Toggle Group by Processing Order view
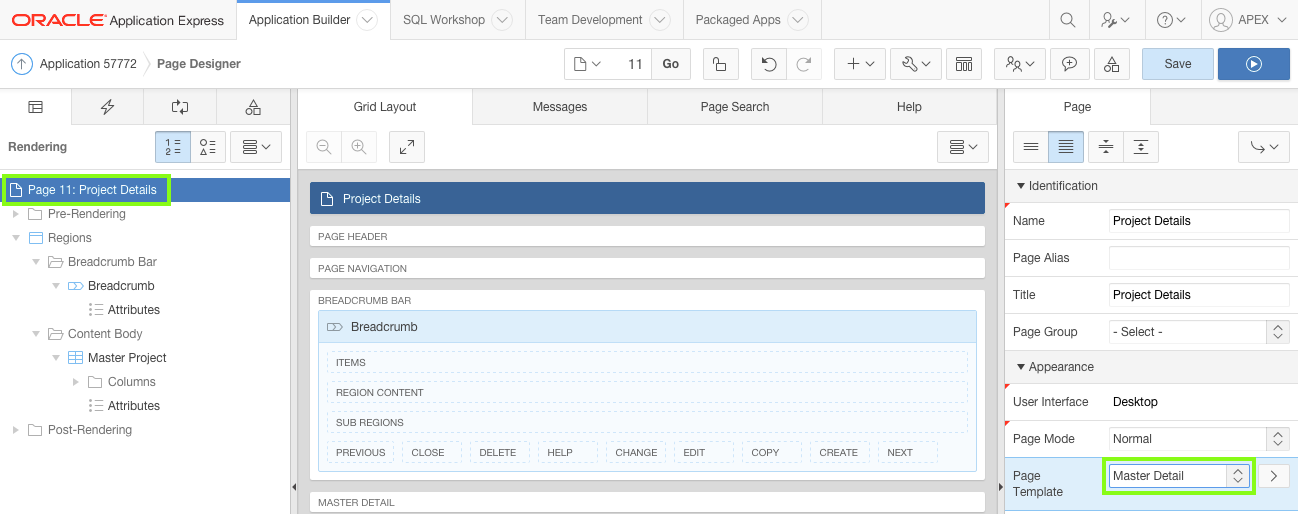The height and width of the screenshot is (514, 1298). pos(173,147)
